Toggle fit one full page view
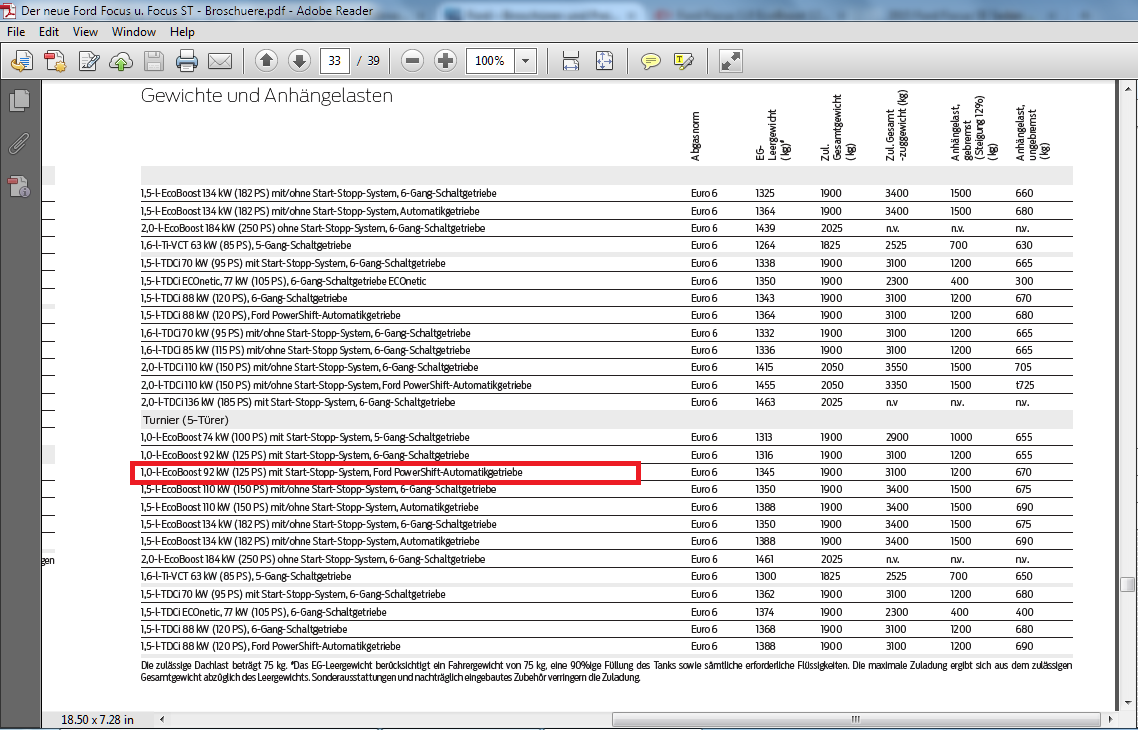The image size is (1138, 730). (604, 61)
